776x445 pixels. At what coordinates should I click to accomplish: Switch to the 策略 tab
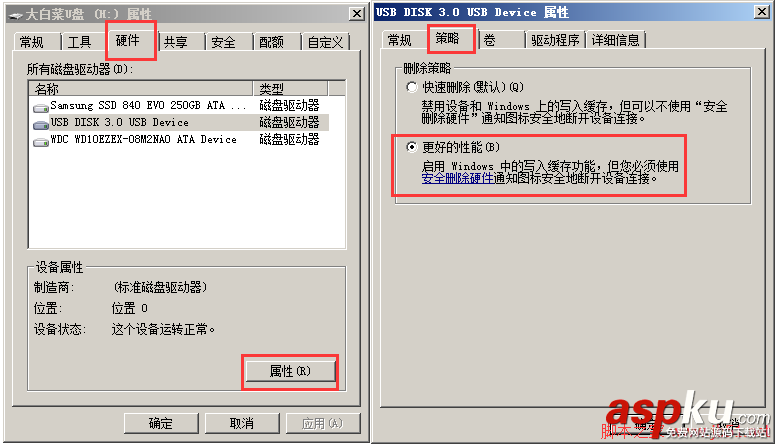447,38
